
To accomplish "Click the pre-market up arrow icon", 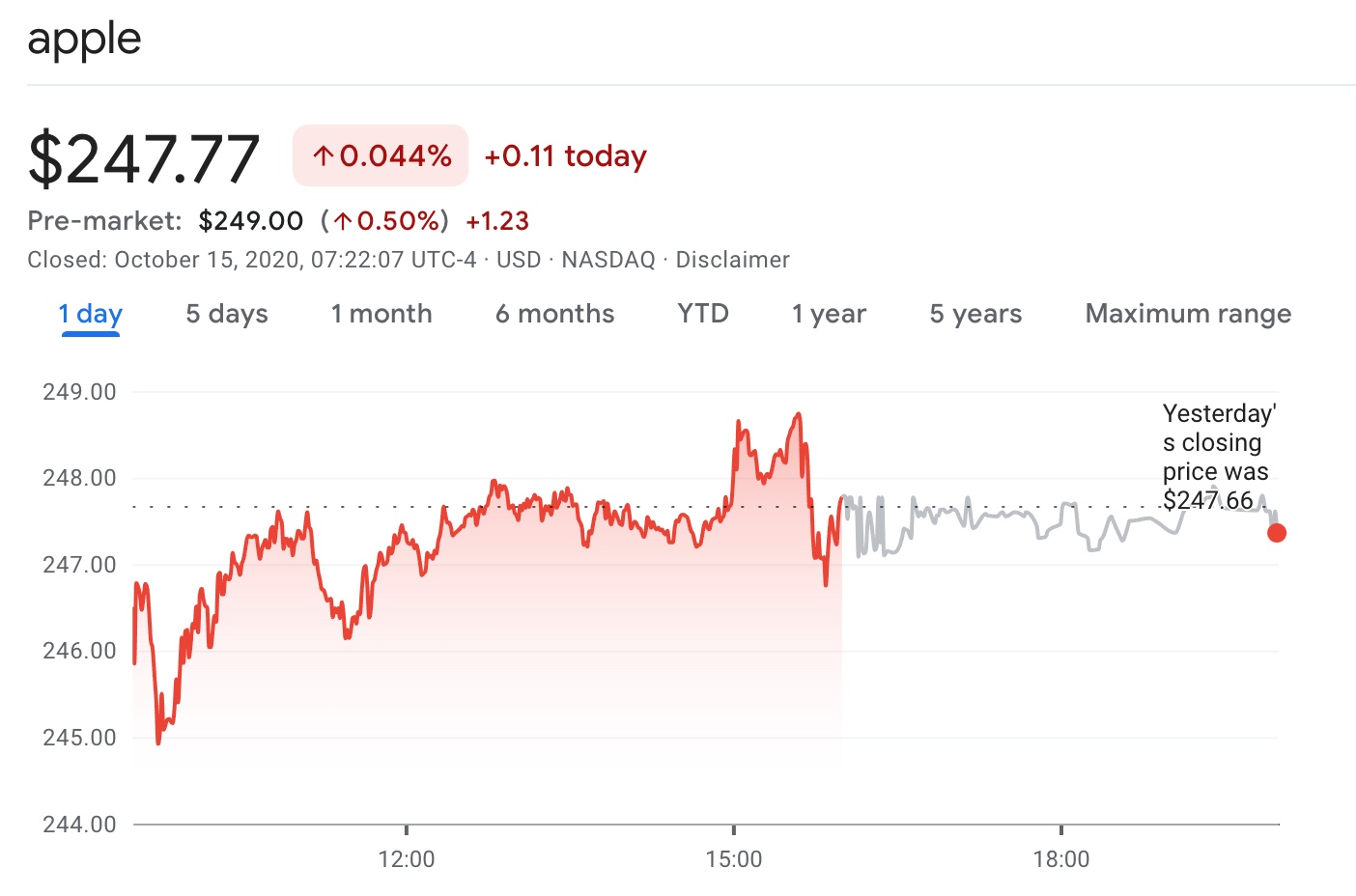I will pos(343,221).
